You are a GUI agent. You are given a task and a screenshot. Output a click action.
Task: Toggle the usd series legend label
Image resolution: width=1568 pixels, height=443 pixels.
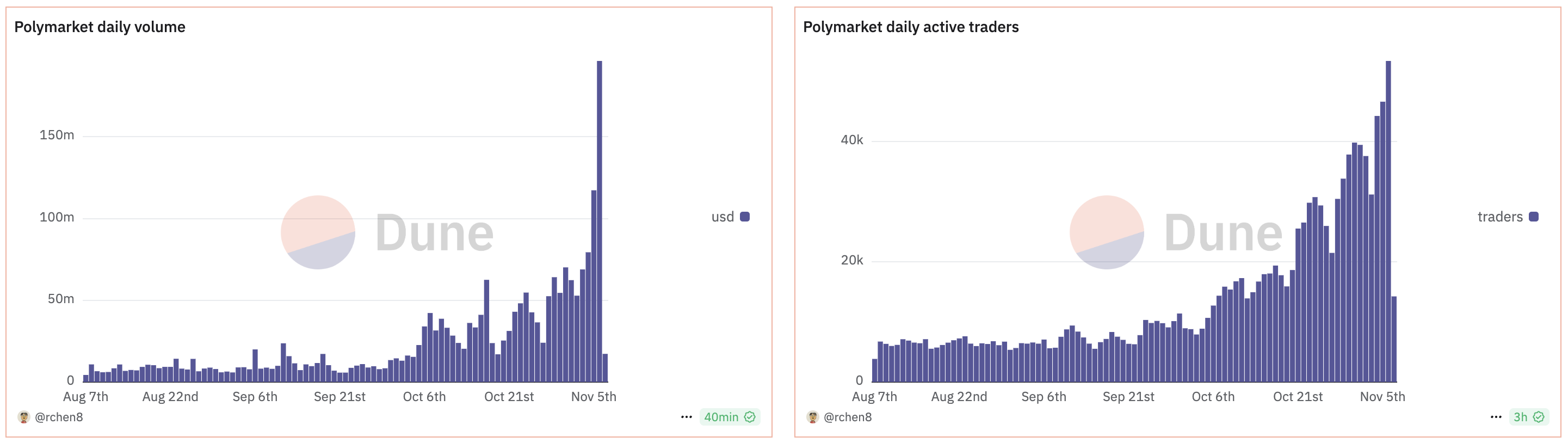coord(723,217)
